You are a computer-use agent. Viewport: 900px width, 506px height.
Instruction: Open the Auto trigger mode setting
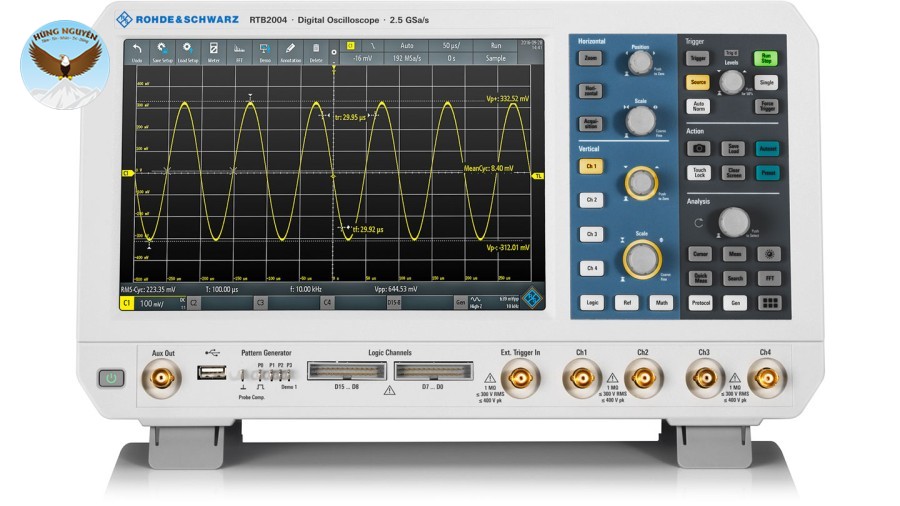click(407, 46)
